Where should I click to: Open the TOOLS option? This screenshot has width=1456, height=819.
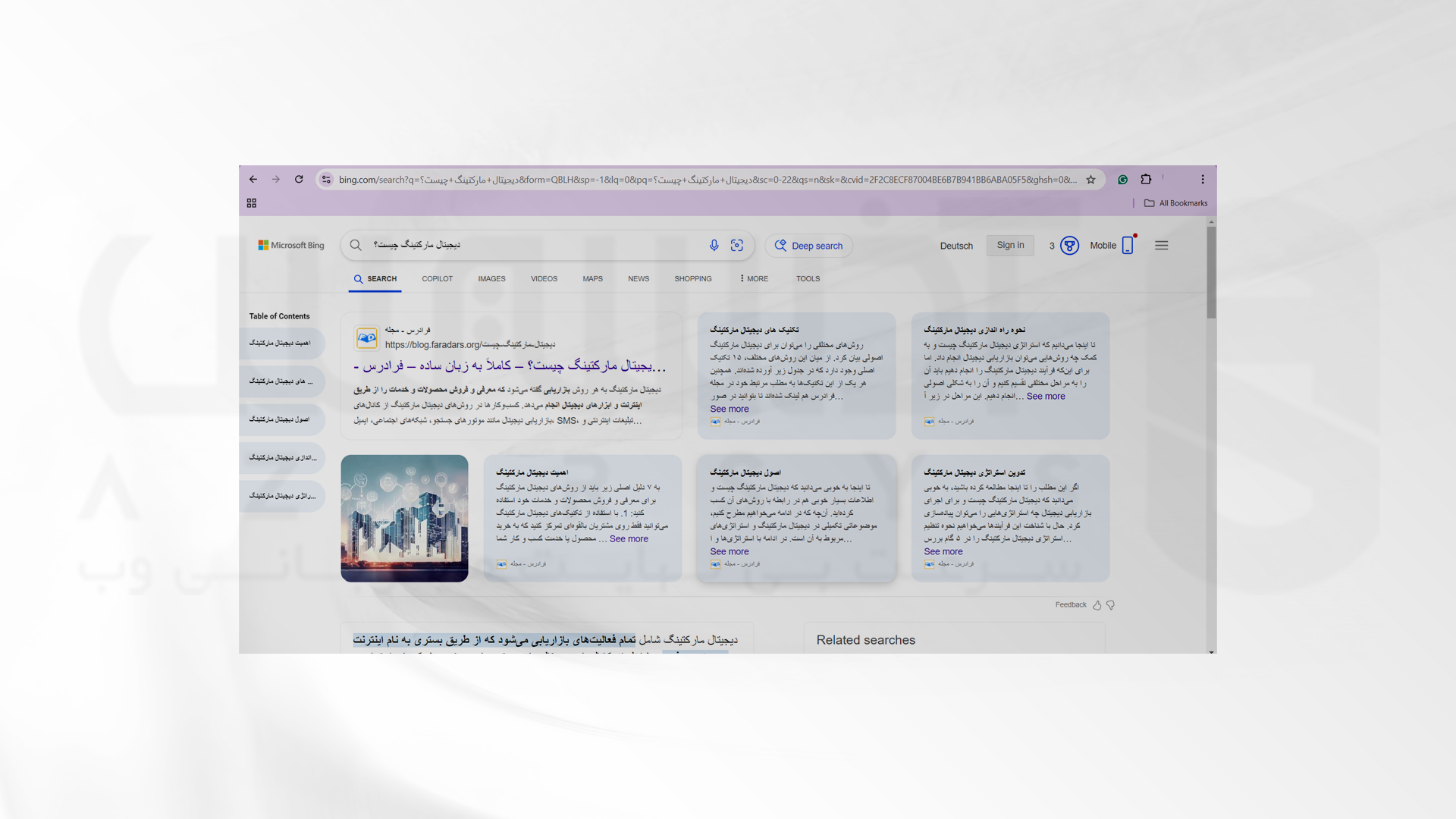tap(808, 279)
